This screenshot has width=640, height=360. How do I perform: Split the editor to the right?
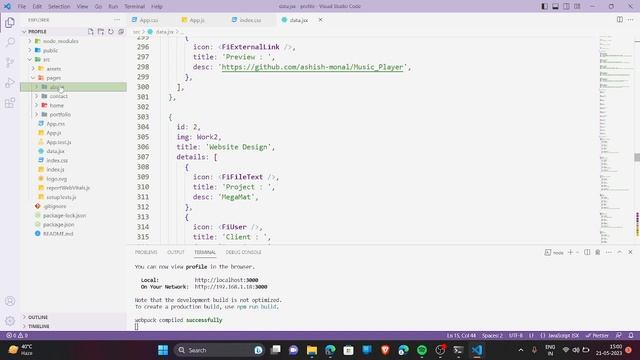pyautogui.click(x=620, y=20)
